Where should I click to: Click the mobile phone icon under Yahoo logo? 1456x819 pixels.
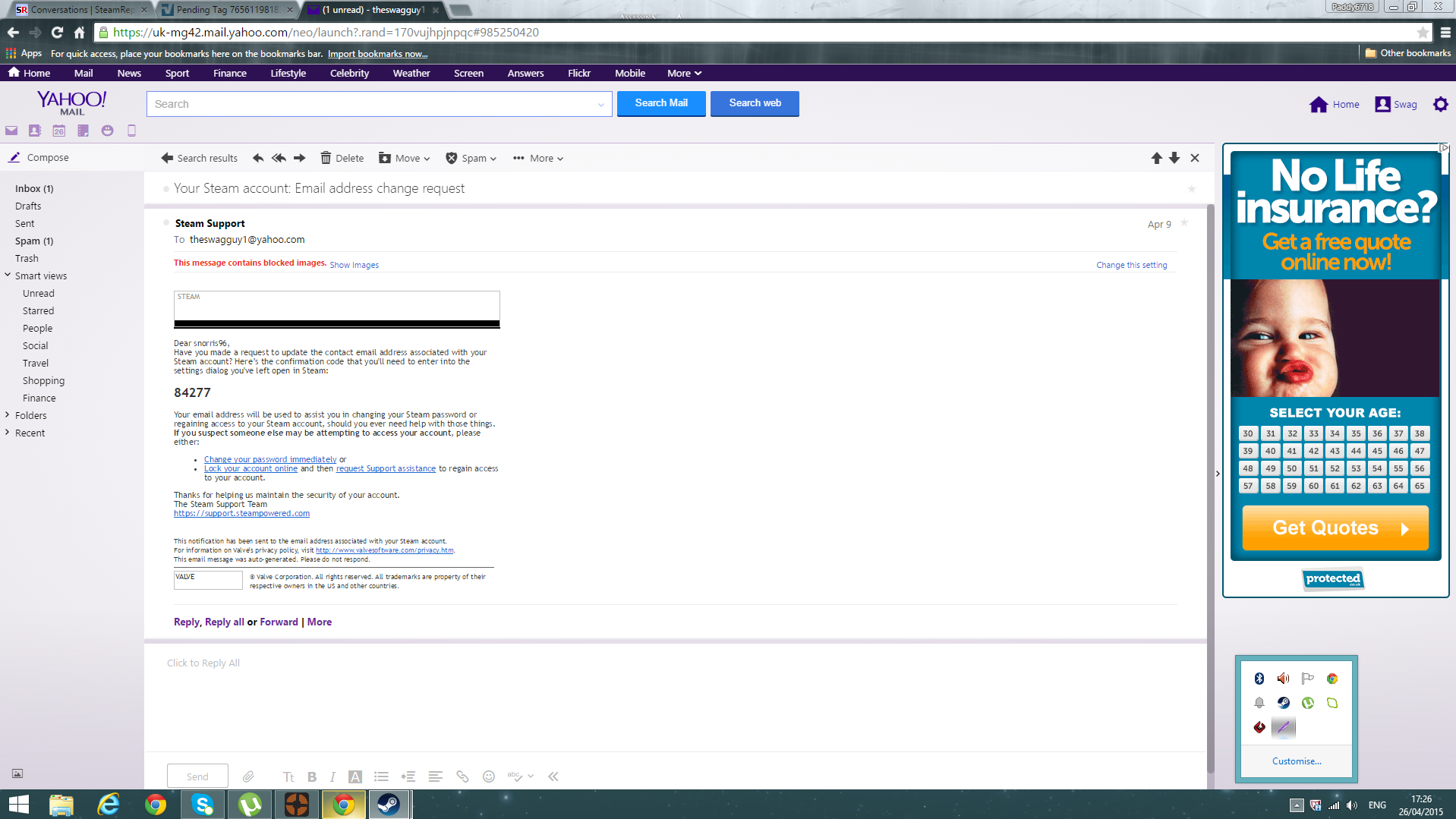[131, 131]
